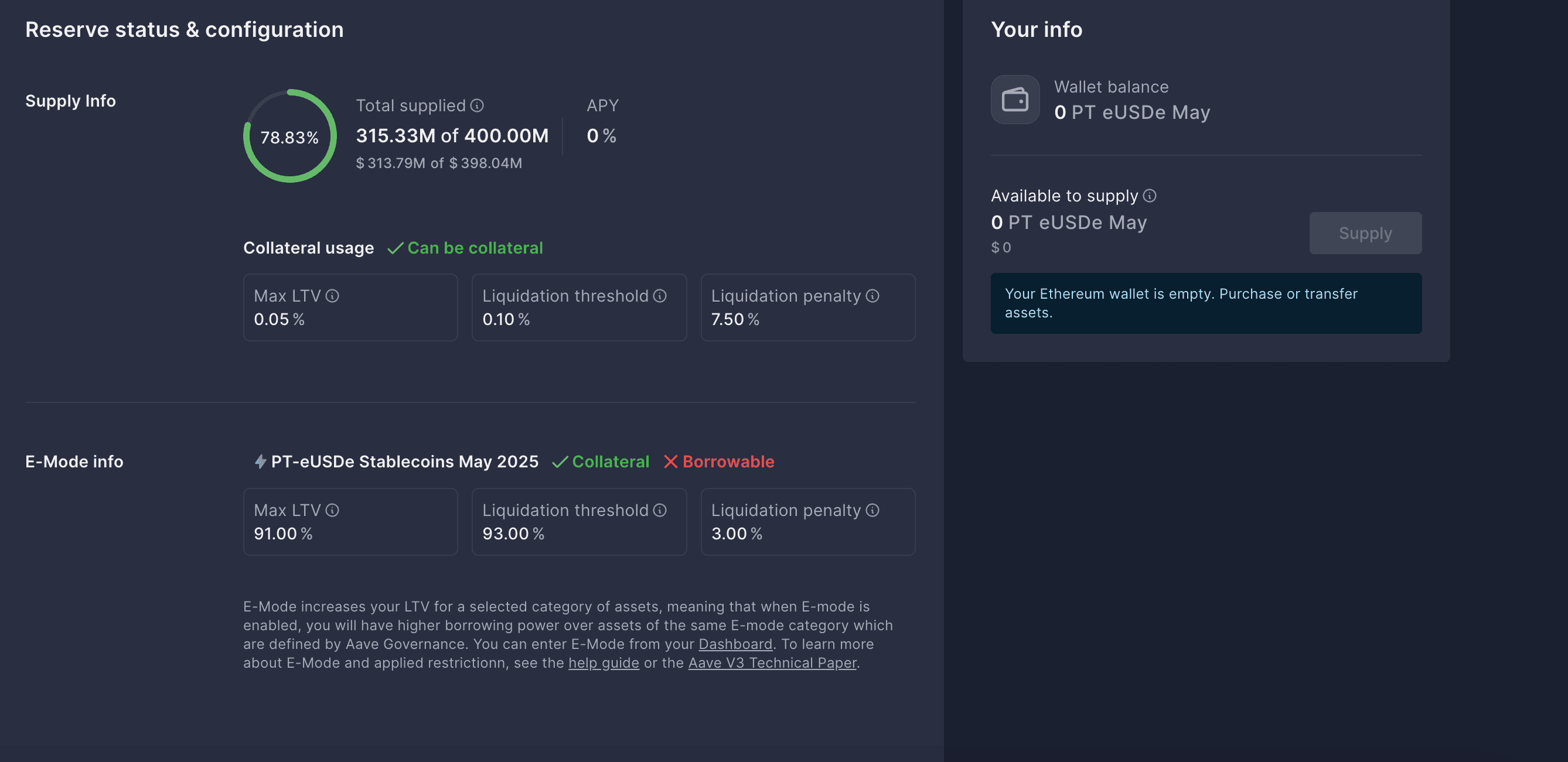Click the Total supplied info icon
Screen dimensions: 1568x762
pyautogui.click(x=477, y=105)
